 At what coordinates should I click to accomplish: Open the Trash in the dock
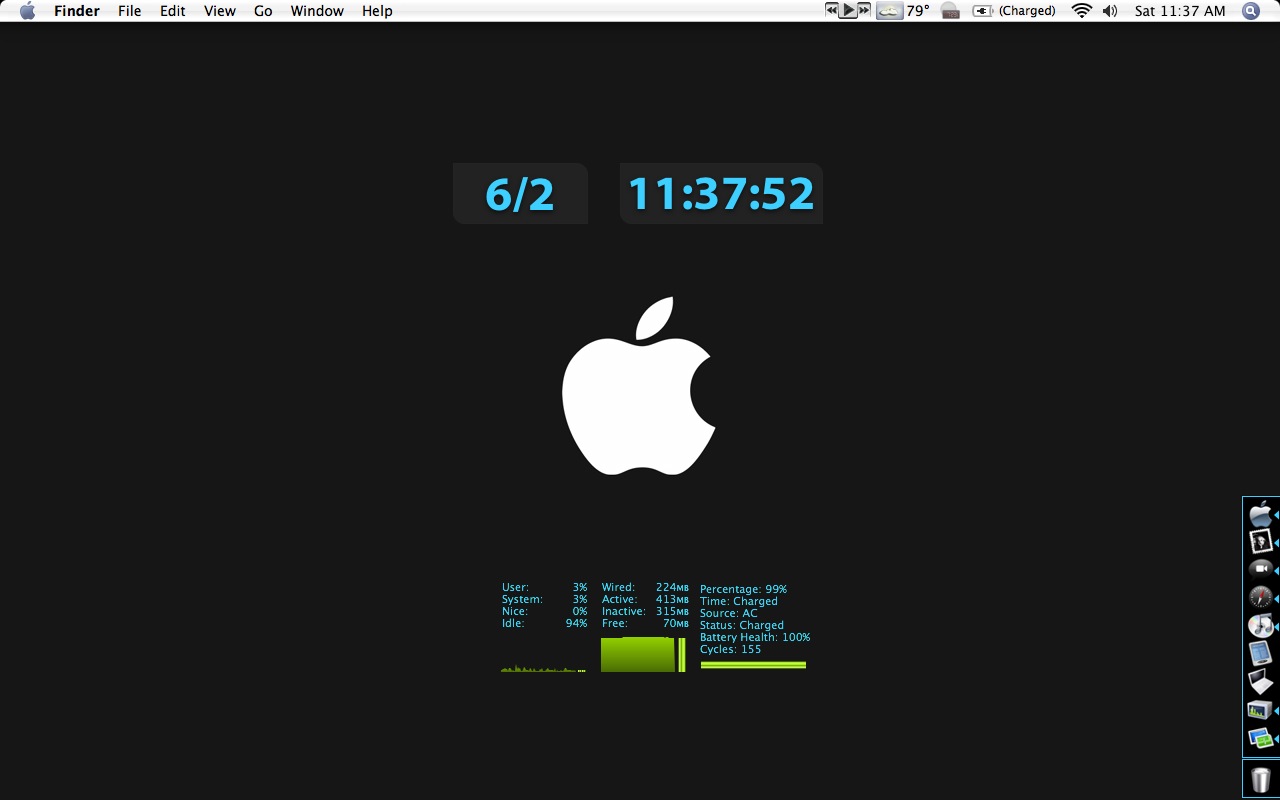click(1261, 780)
